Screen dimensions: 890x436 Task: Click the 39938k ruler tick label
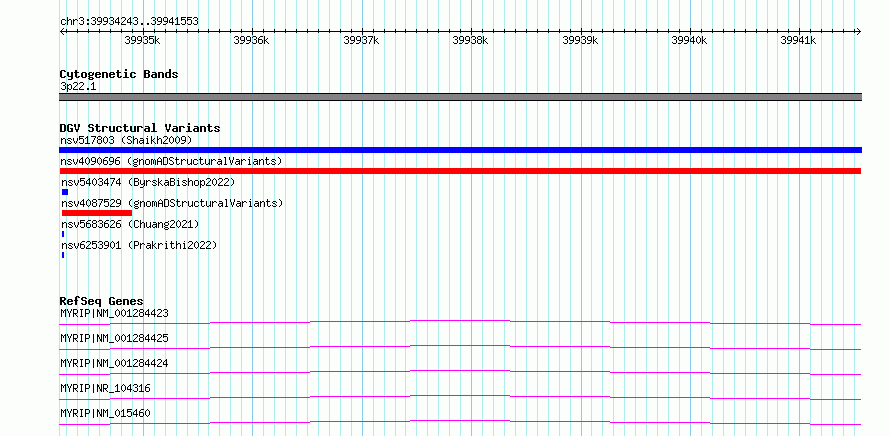coord(470,40)
